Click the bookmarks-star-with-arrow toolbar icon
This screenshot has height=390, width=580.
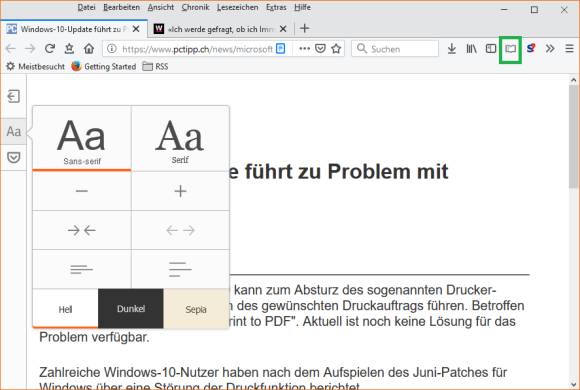coord(69,48)
